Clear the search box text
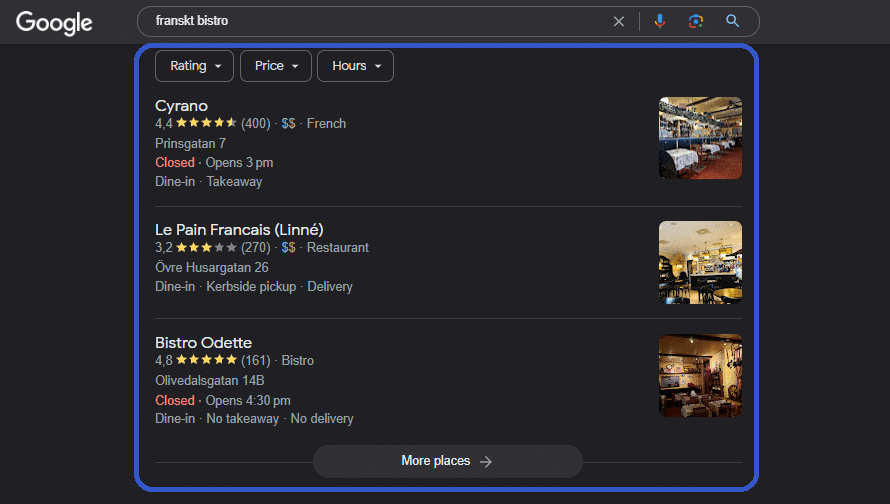Image resolution: width=890 pixels, height=504 pixels. click(x=618, y=21)
